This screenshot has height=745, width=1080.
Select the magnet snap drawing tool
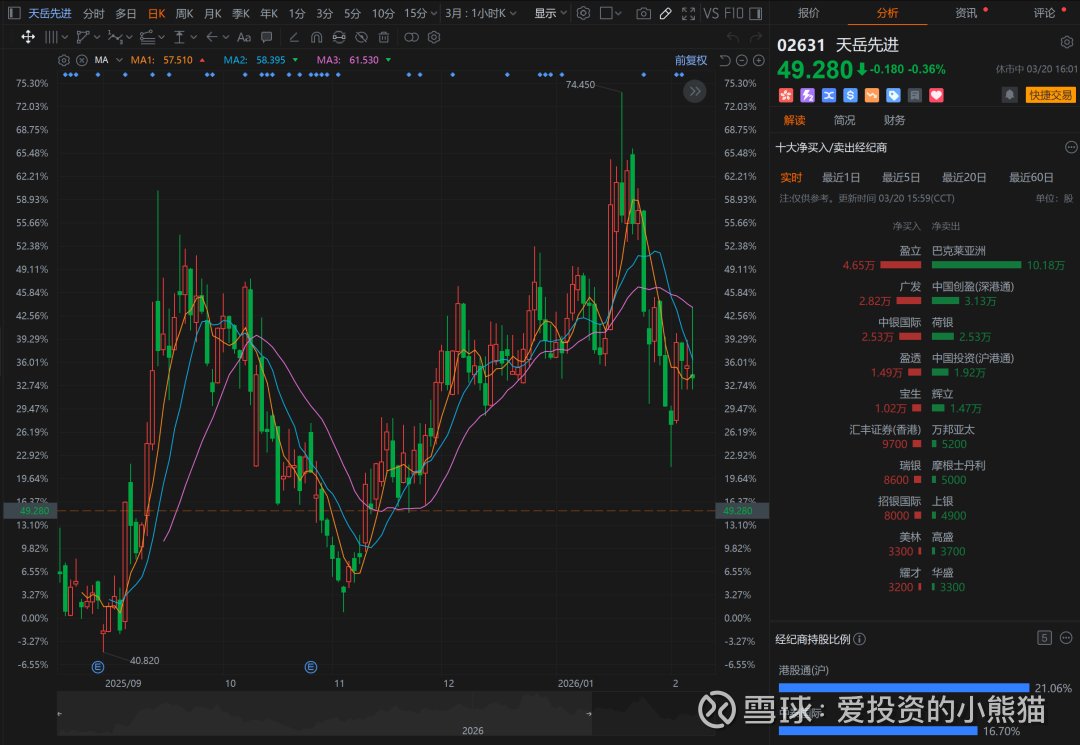316,37
